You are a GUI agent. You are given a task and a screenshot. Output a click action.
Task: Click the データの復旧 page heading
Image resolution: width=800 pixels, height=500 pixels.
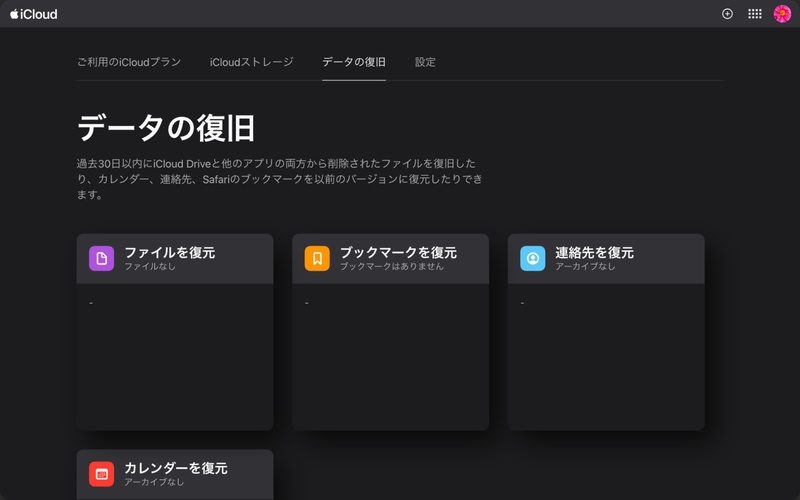click(166, 128)
